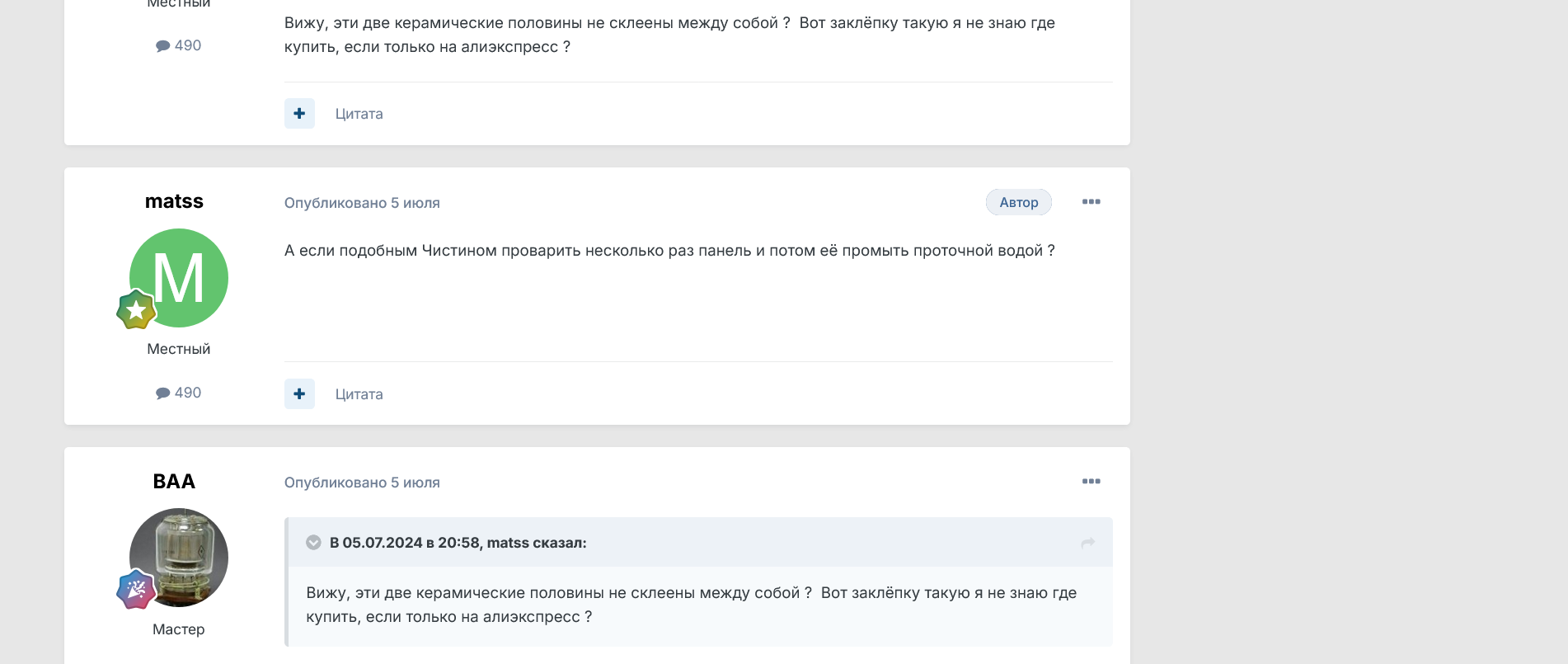Click the Автор badge on matss's post

[1018, 202]
